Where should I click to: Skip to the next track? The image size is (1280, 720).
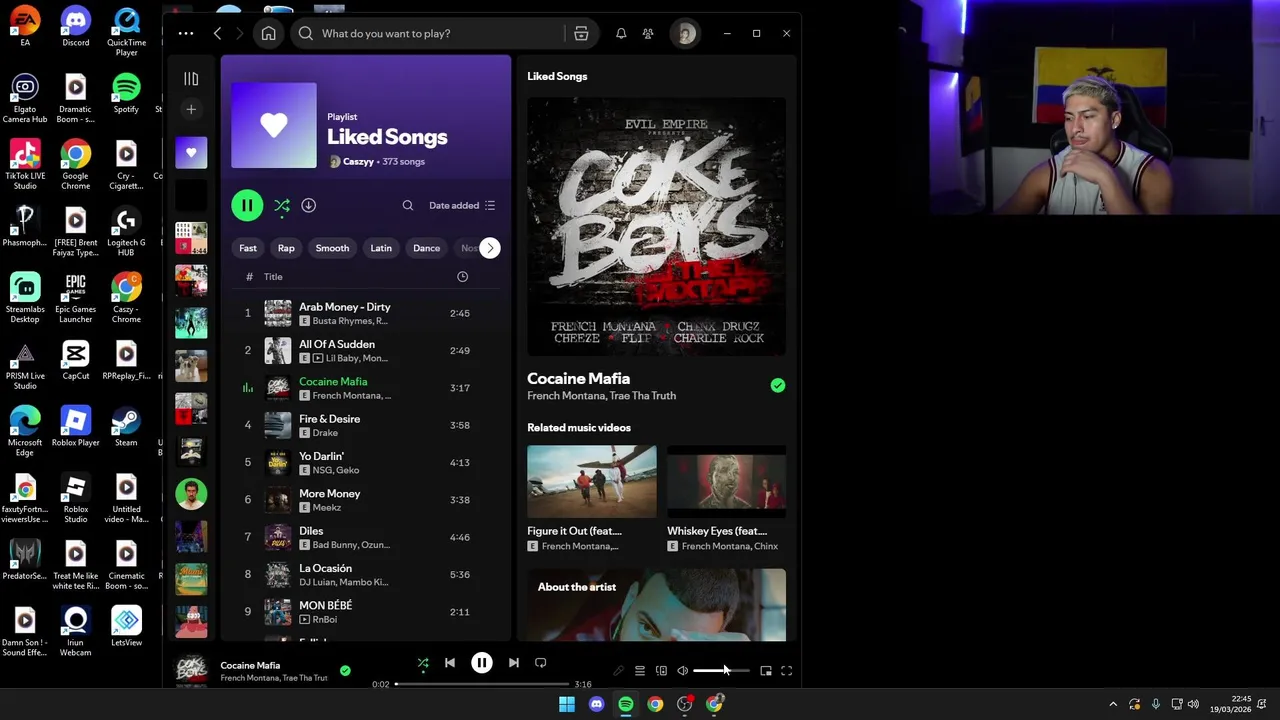pos(513,663)
